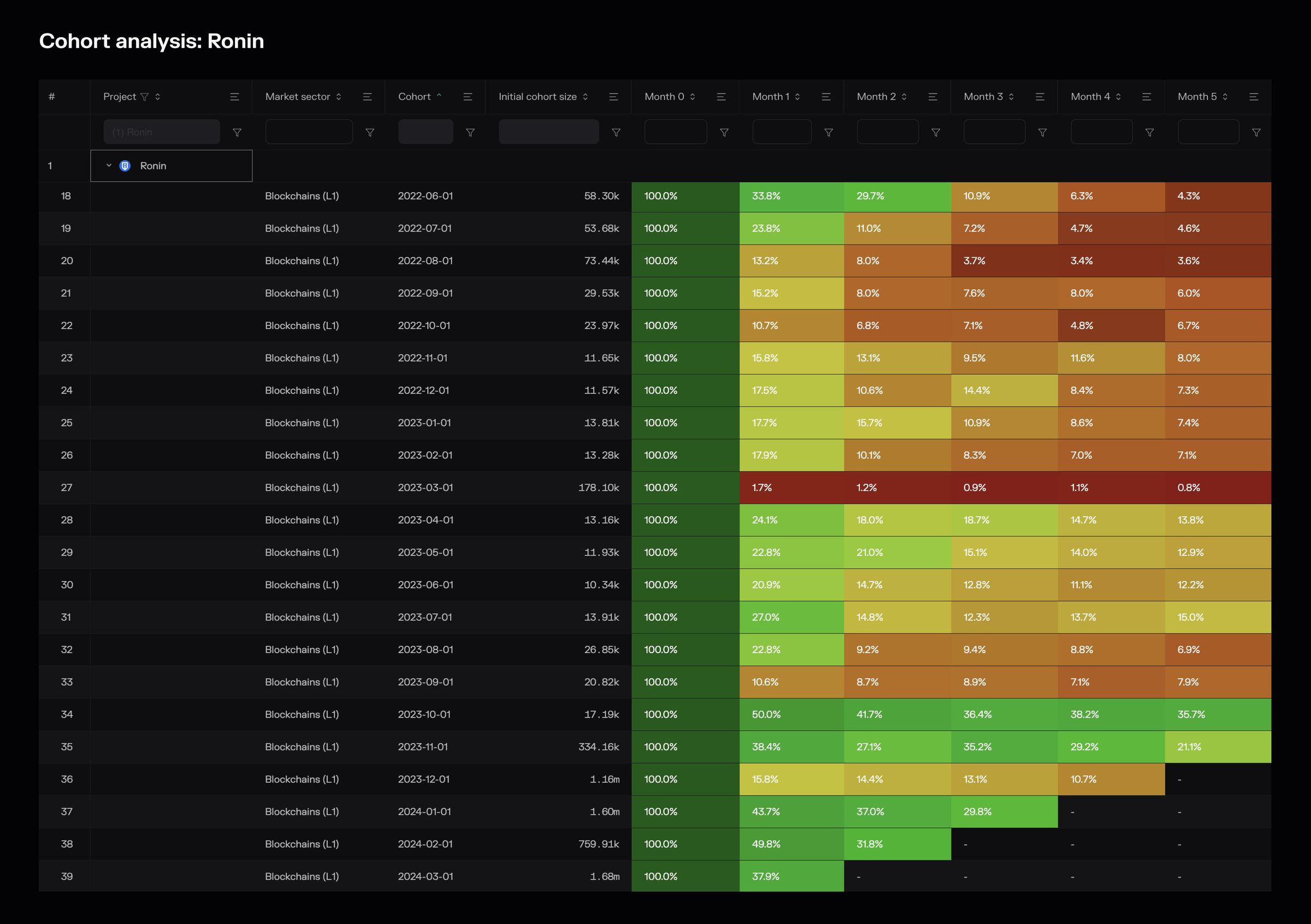Toggle the Project header active filter icon

(x=144, y=97)
